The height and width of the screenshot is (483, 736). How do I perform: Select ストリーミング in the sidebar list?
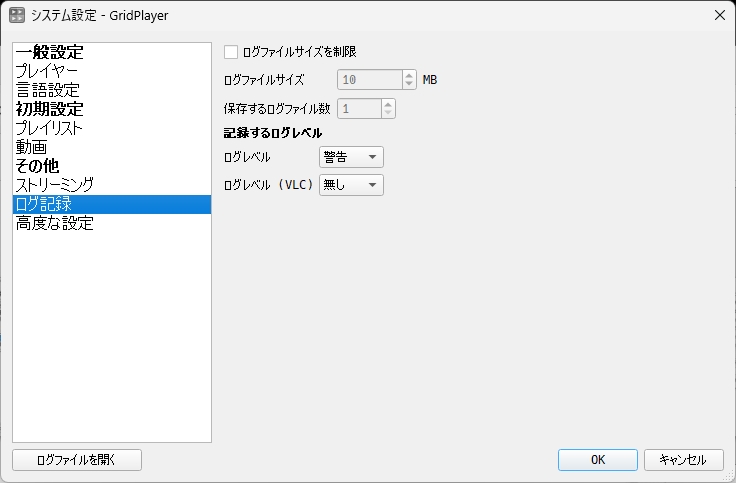coord(55,185)
